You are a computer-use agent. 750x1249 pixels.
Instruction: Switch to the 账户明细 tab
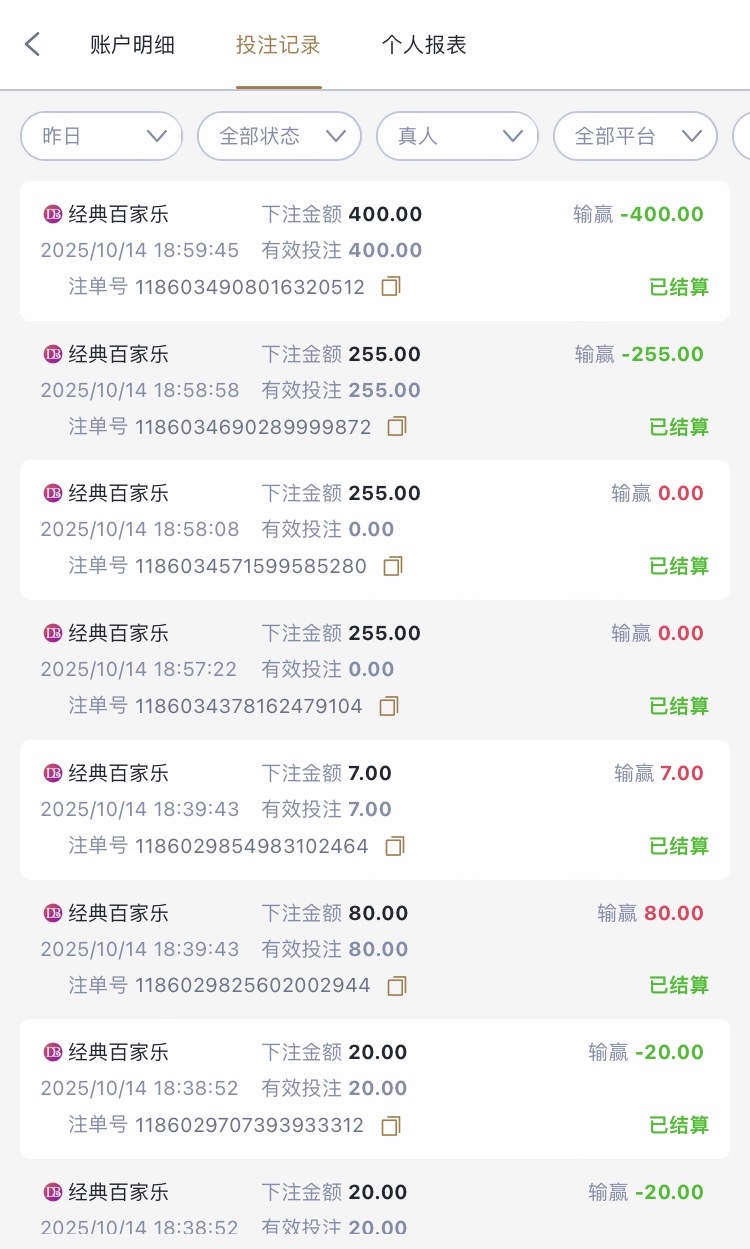point(132,45)
